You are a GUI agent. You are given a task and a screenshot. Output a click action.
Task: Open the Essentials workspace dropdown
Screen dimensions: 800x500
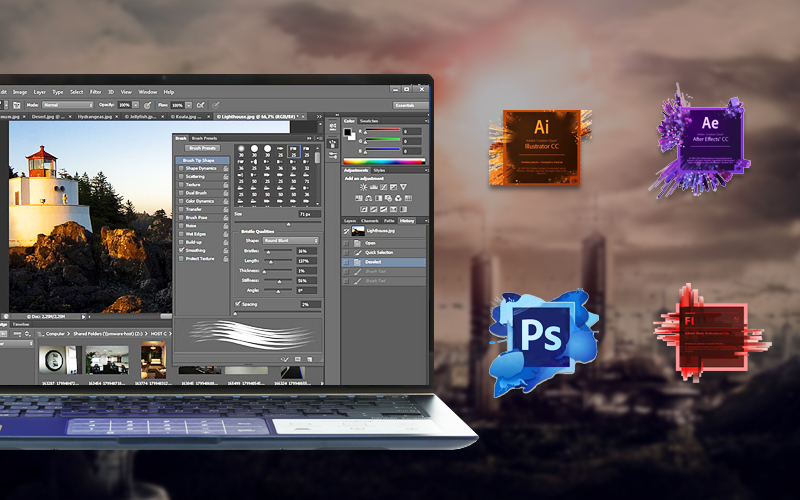410,105
